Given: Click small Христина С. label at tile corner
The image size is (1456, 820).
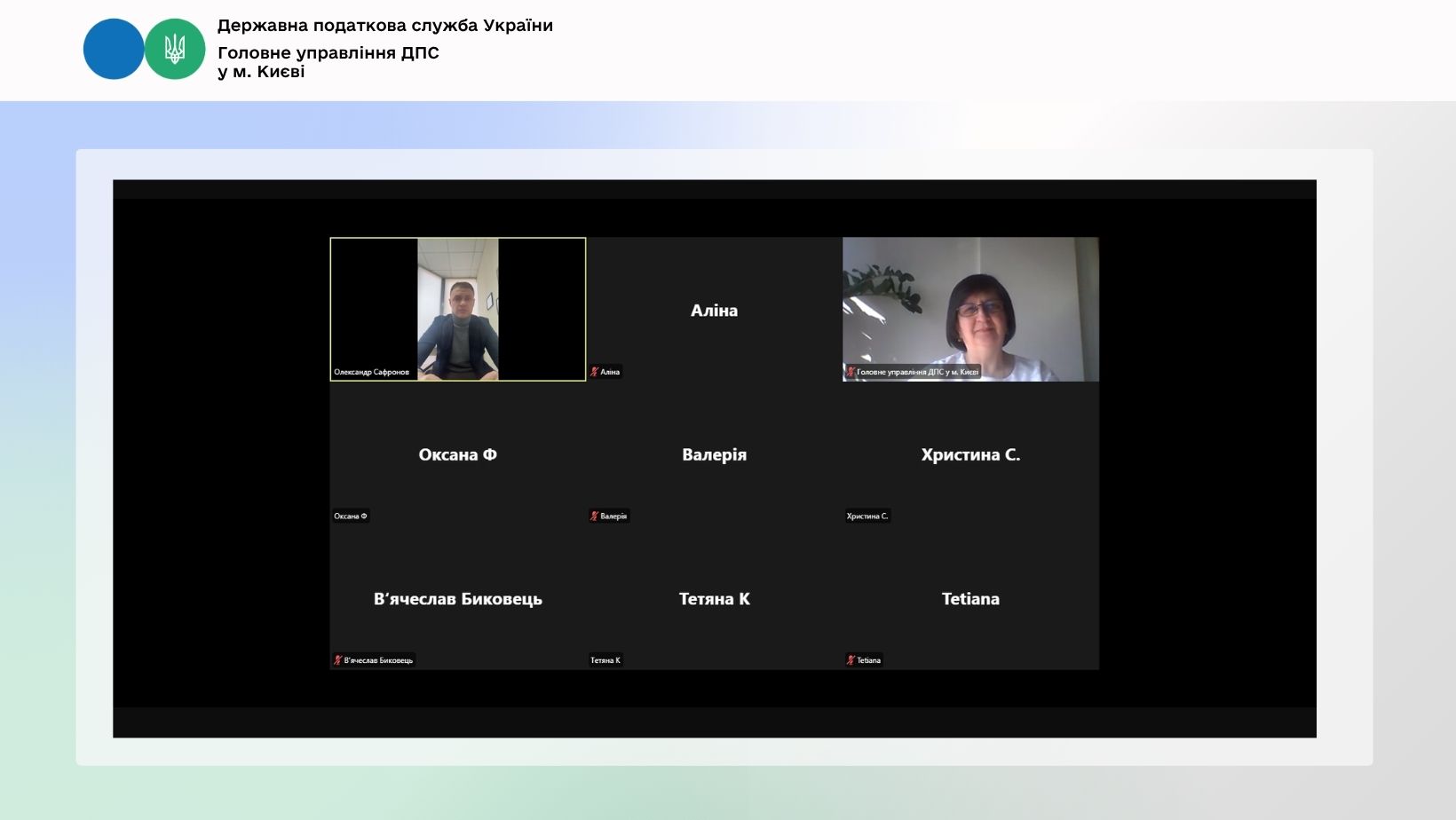Looking at the screenshot, I should 866,516.
